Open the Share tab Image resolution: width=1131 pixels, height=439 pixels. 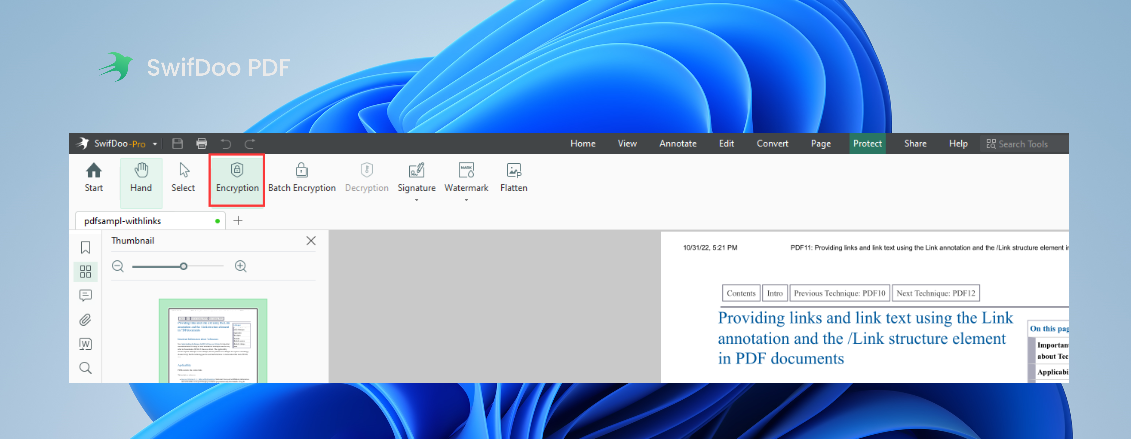(x=915, y=143)
